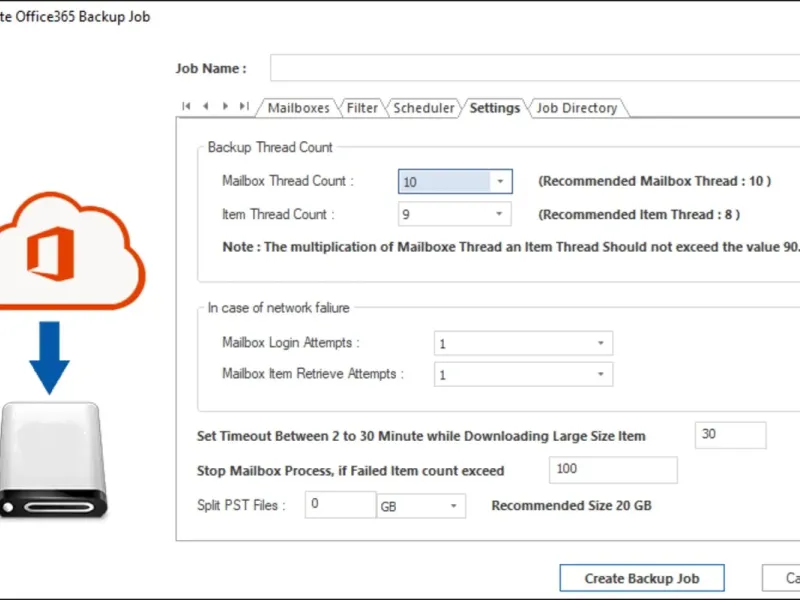Image resolution: width=800 pixels, height=600 pixels.
Task: Click 'Mailbox Item Retrieve Attempts :' label
Action: 313,373
